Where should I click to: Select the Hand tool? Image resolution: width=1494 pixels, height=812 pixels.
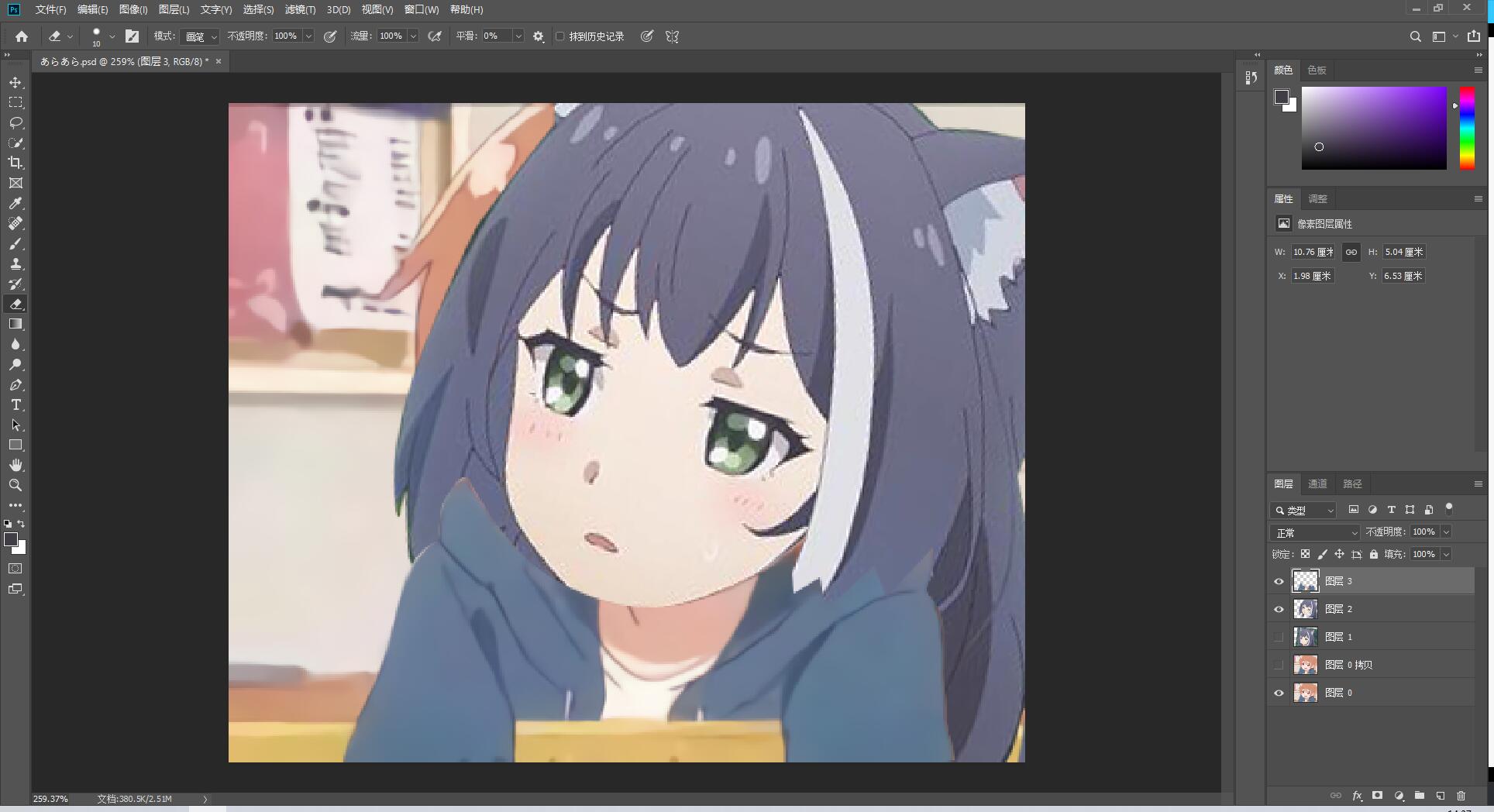(15, 465)
